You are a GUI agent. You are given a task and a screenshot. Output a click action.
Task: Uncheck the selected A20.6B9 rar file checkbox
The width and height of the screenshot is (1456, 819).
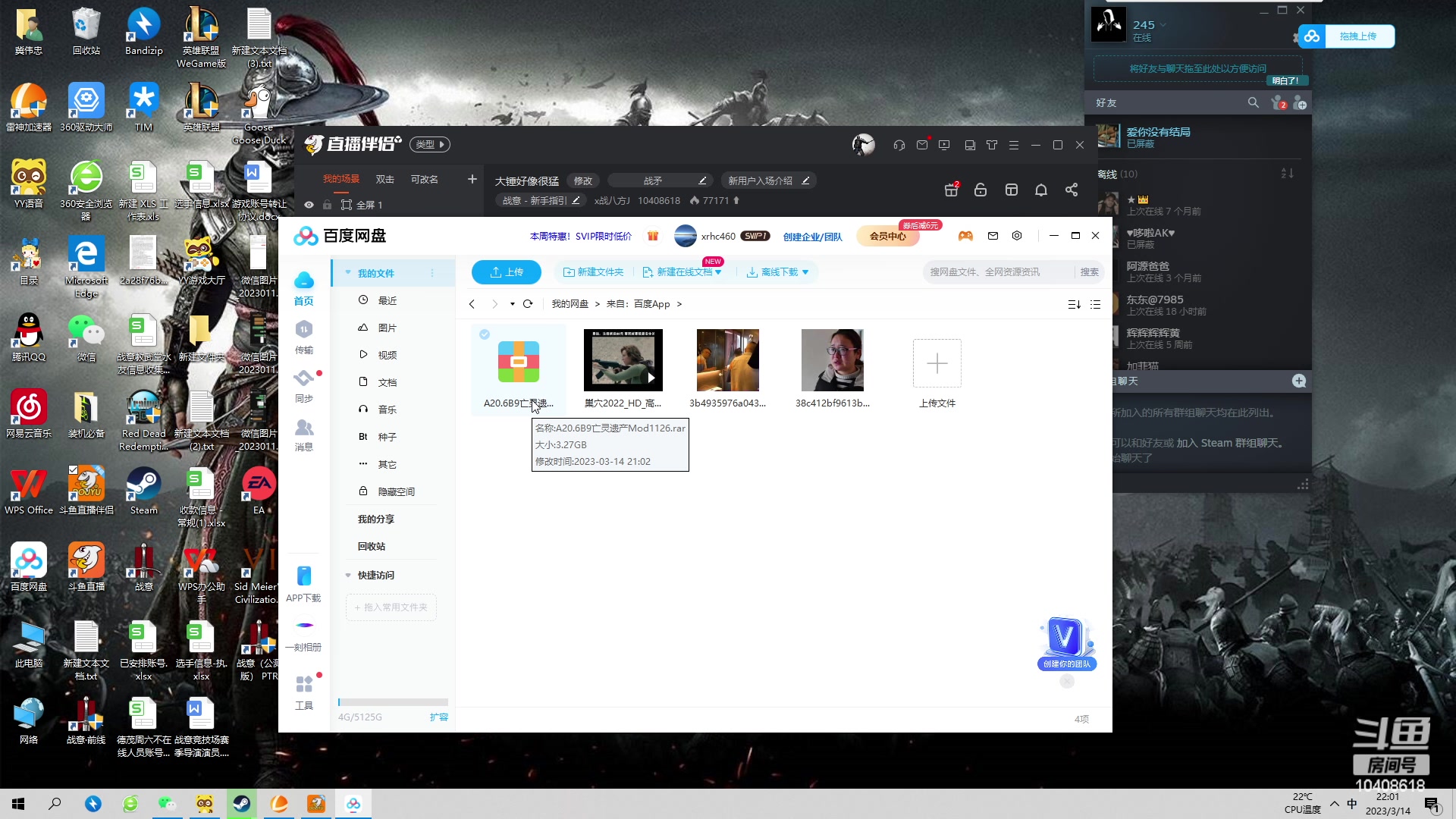click(485, 334)
